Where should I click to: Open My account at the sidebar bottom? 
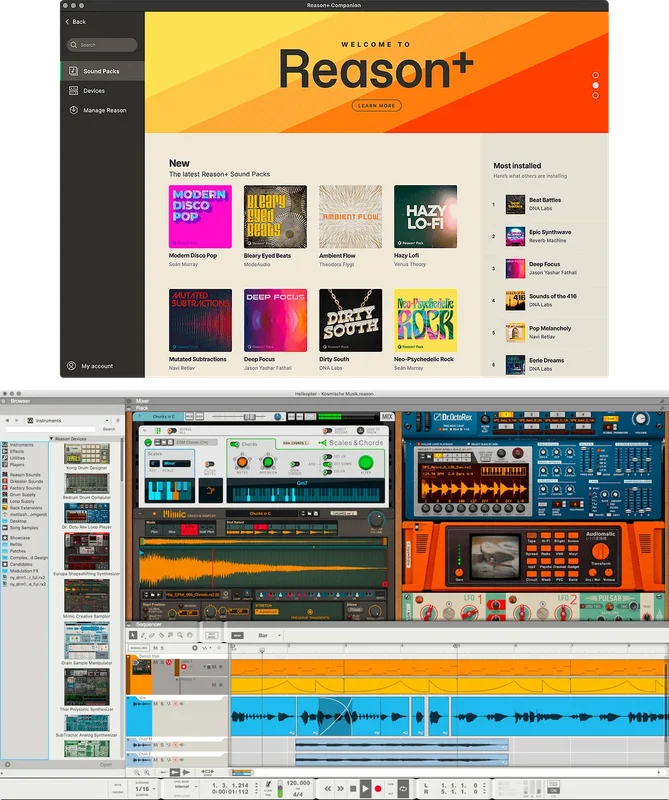point(90,366)
